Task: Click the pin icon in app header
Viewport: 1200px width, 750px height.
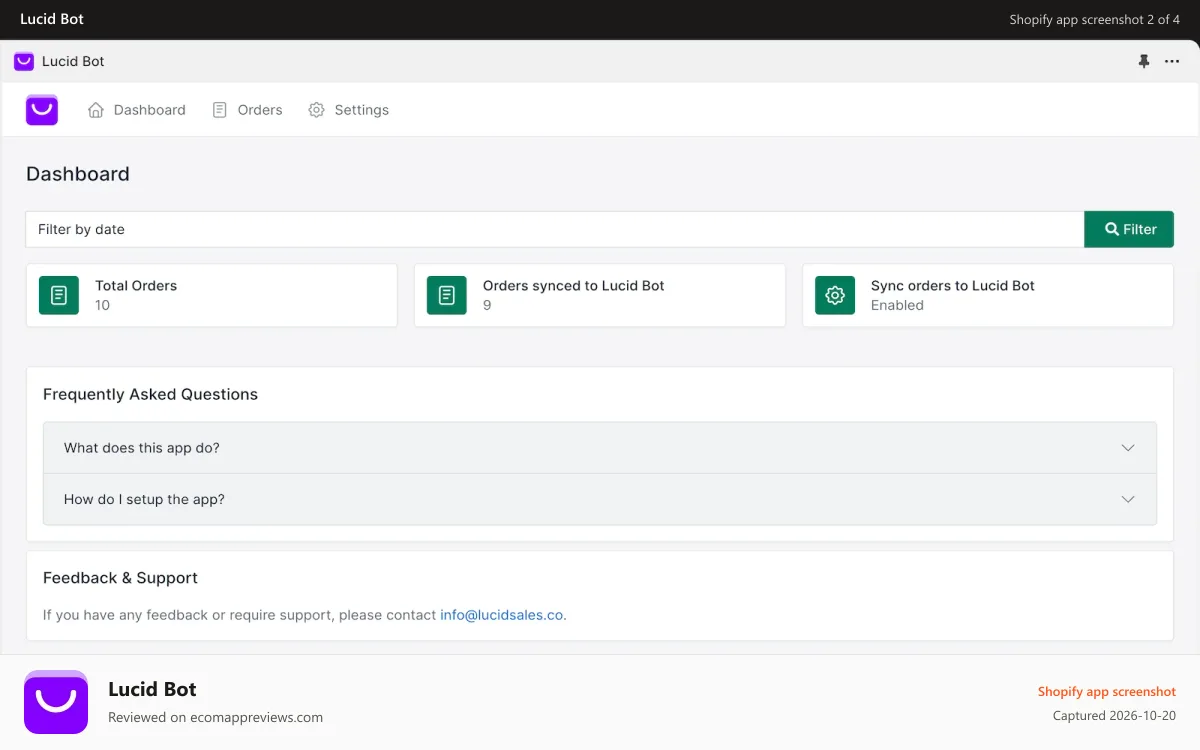Action: (1144, 61)
